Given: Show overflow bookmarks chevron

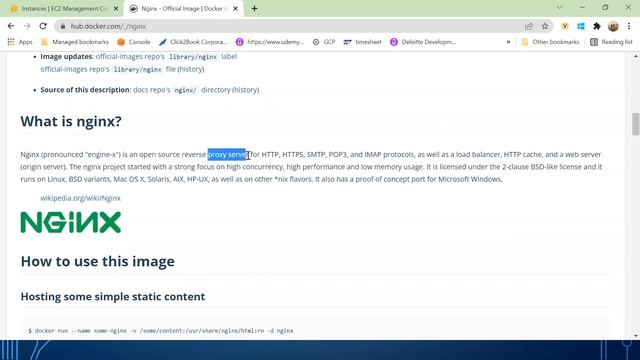Looking at the screenshot, I should 508,42.
